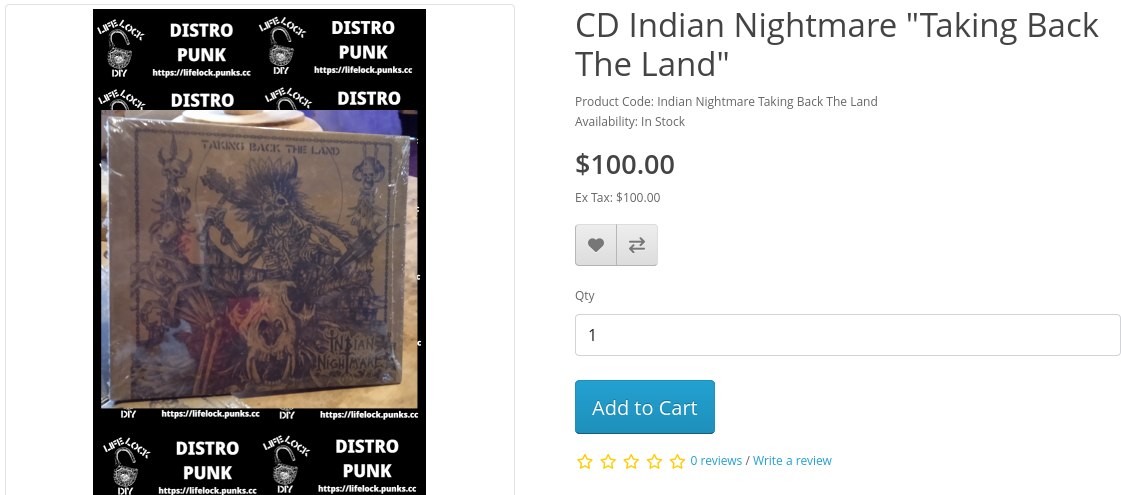Select the first rating star

pyautogui.click(x=585, y=461)
